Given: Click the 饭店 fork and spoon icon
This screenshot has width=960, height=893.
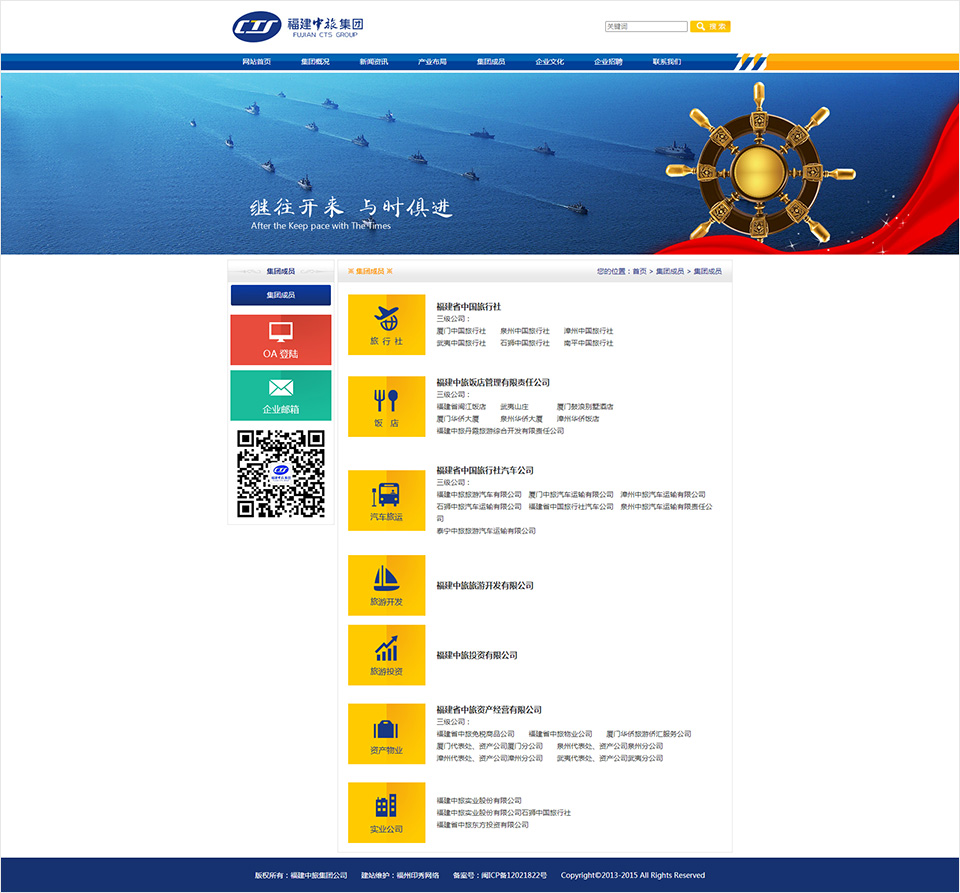Looking at the screenshot, I should coord(386,406).
